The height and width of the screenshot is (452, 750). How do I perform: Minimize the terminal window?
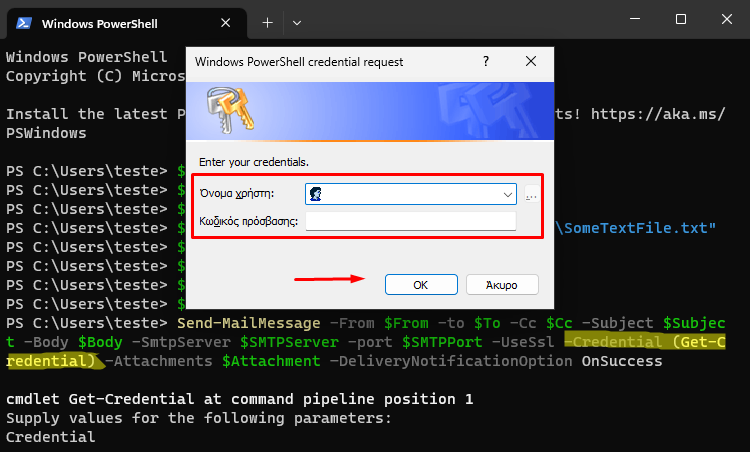click(x=635, y=19)
